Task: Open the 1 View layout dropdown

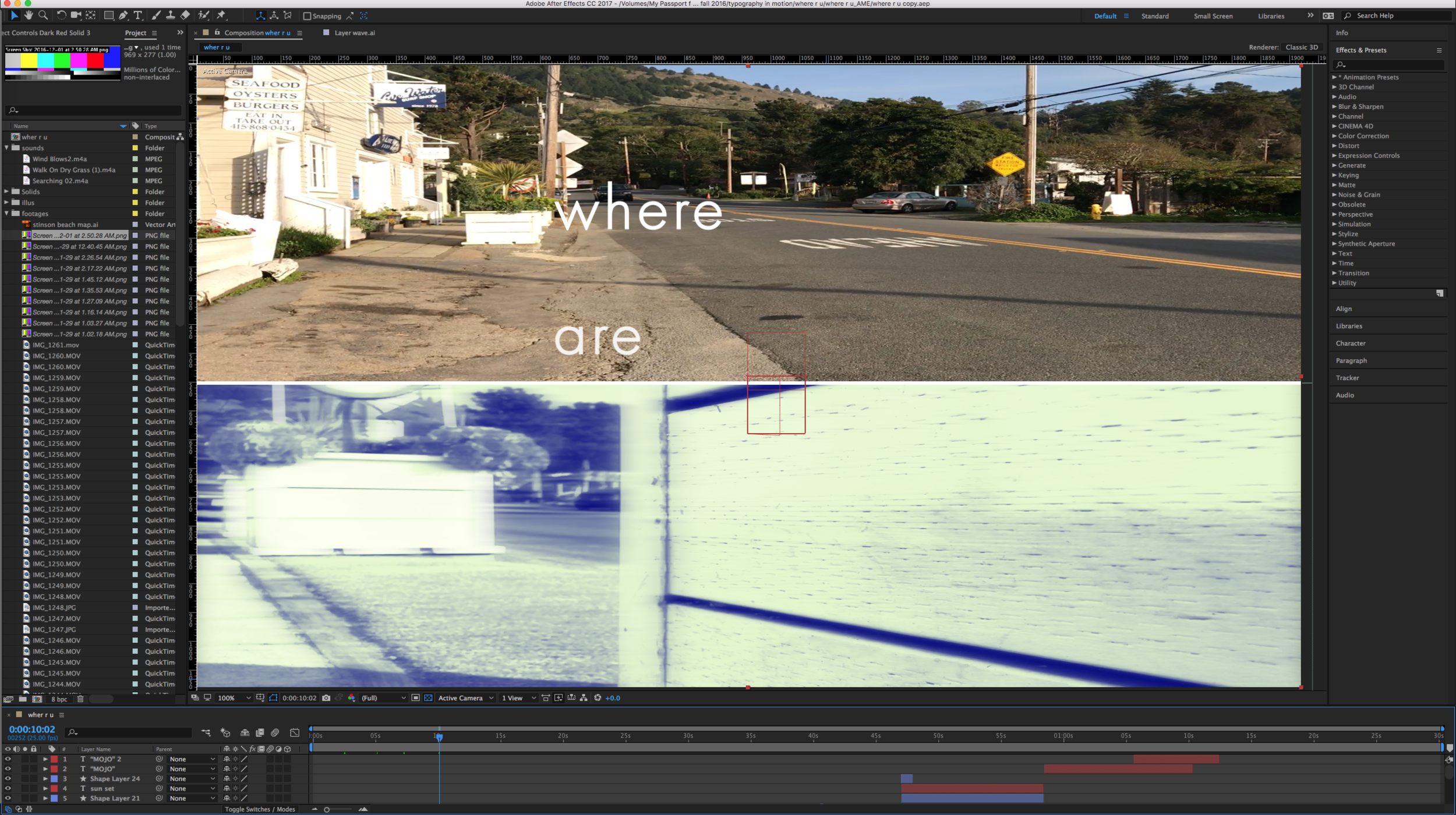Action: 518,698
